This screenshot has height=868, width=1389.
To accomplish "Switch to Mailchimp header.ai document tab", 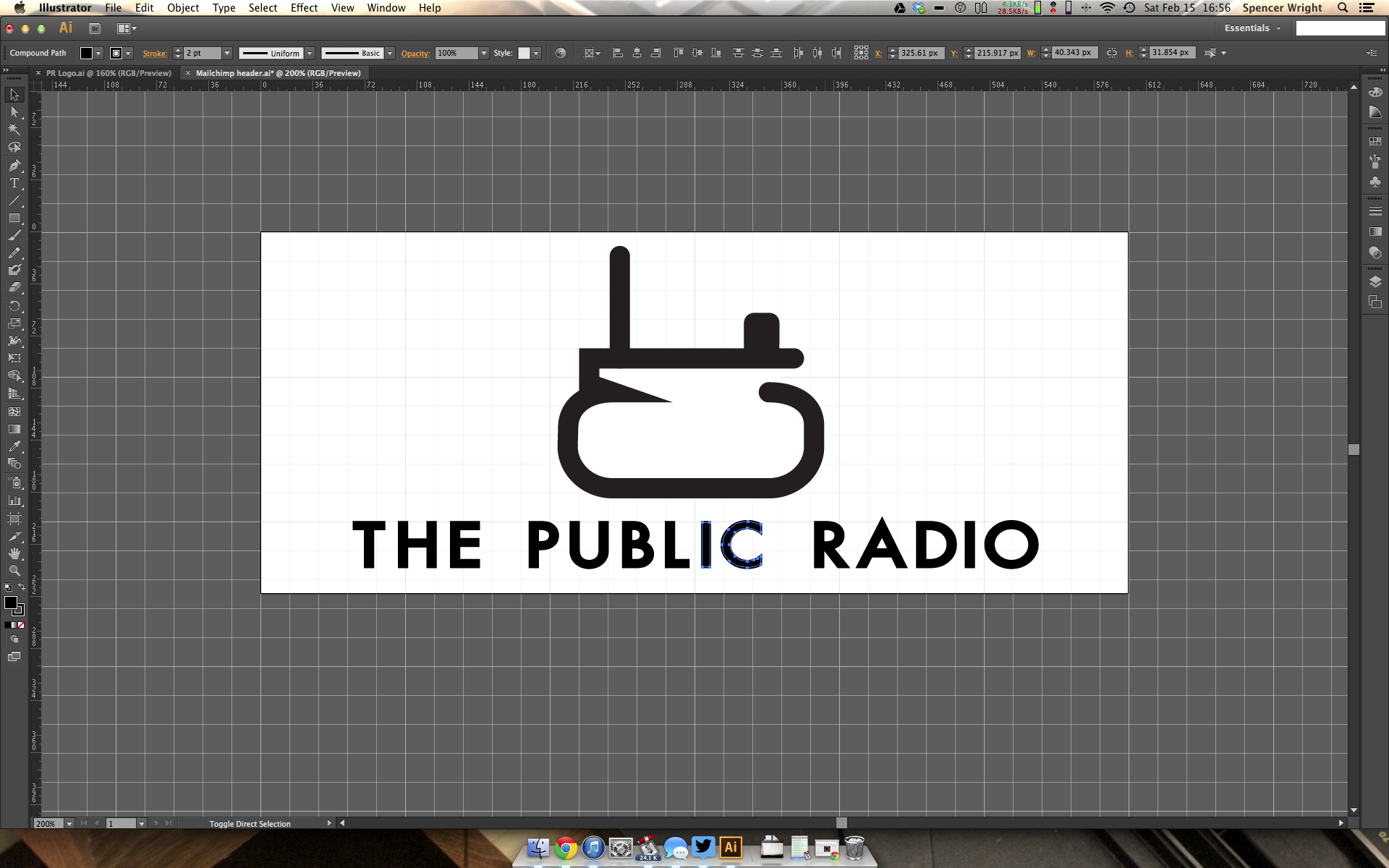I will (x=278, y=73).
